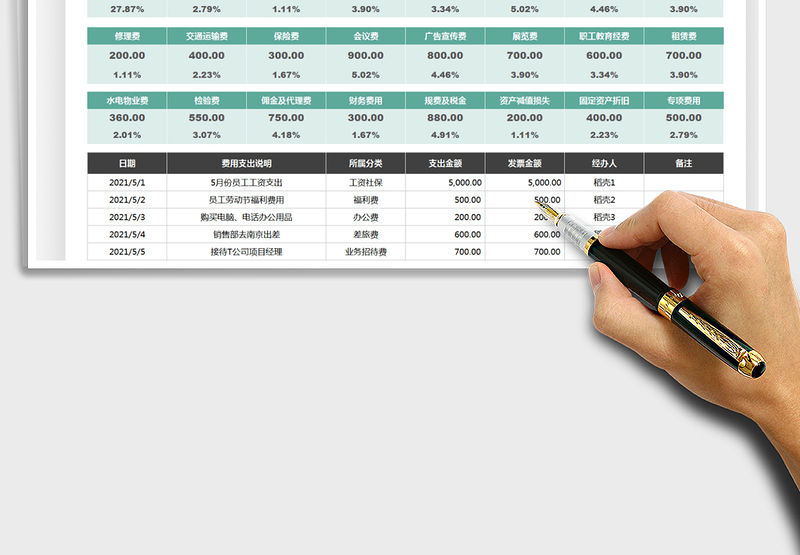Select the 备注 column header

684,163
